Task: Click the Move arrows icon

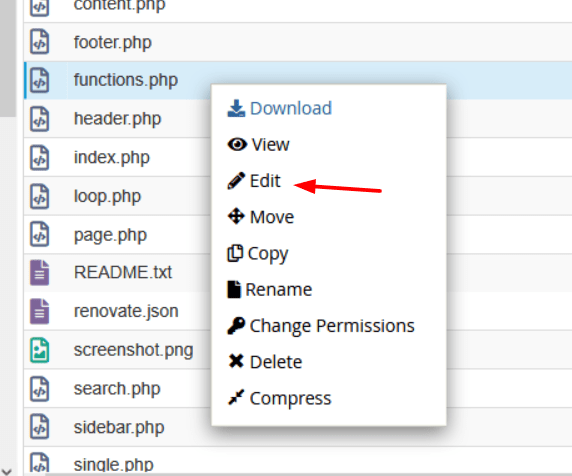Action: coord(236,216)
